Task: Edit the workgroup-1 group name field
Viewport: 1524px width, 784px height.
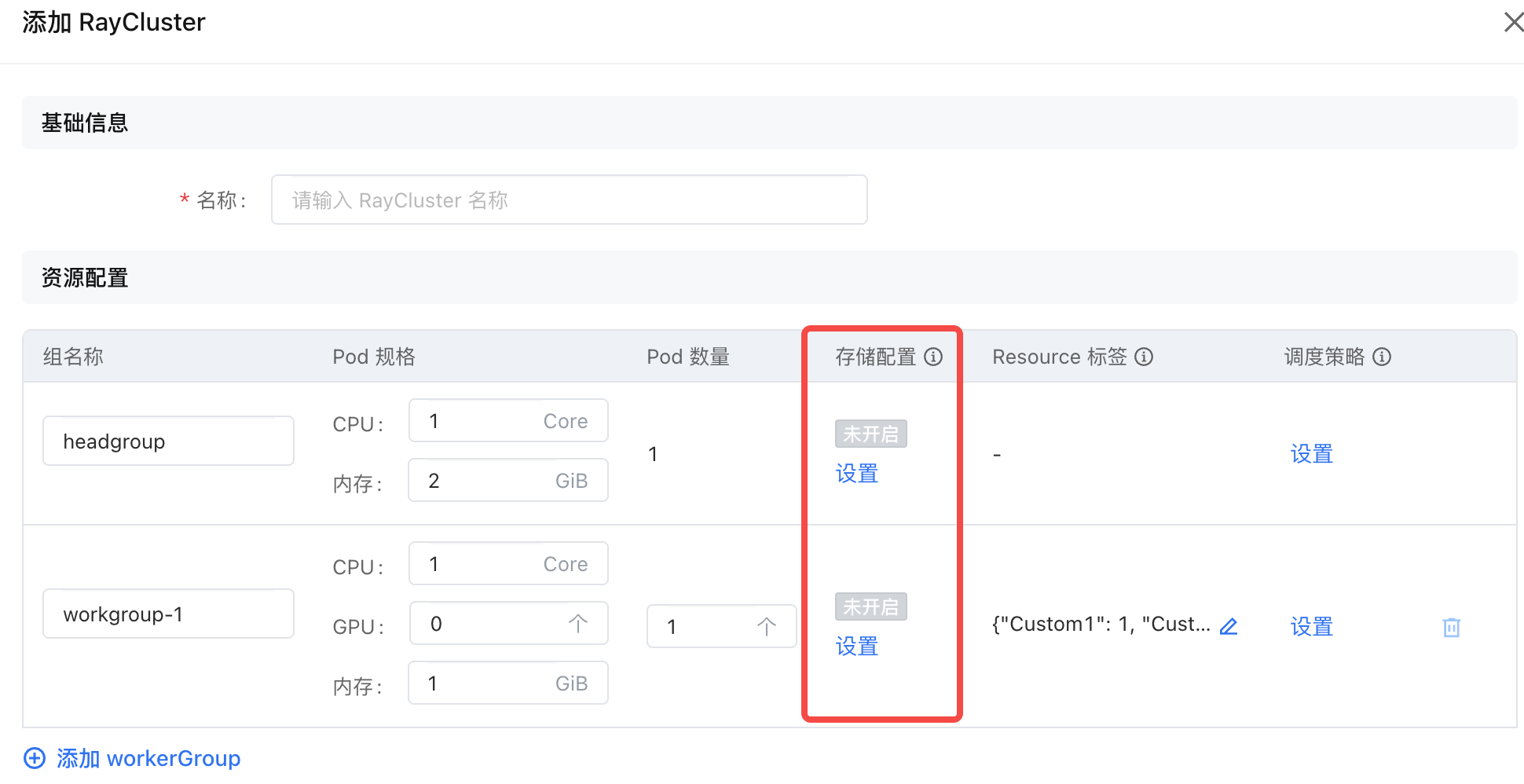Action: tap(168, 614)
